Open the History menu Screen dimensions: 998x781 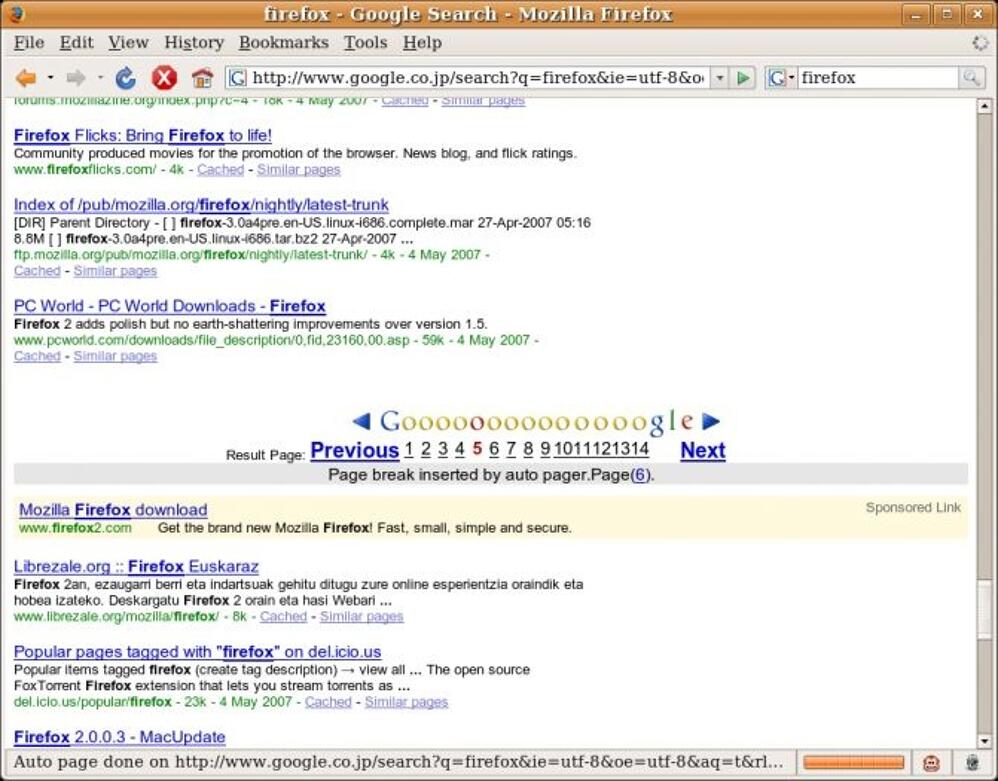point(194,43)
